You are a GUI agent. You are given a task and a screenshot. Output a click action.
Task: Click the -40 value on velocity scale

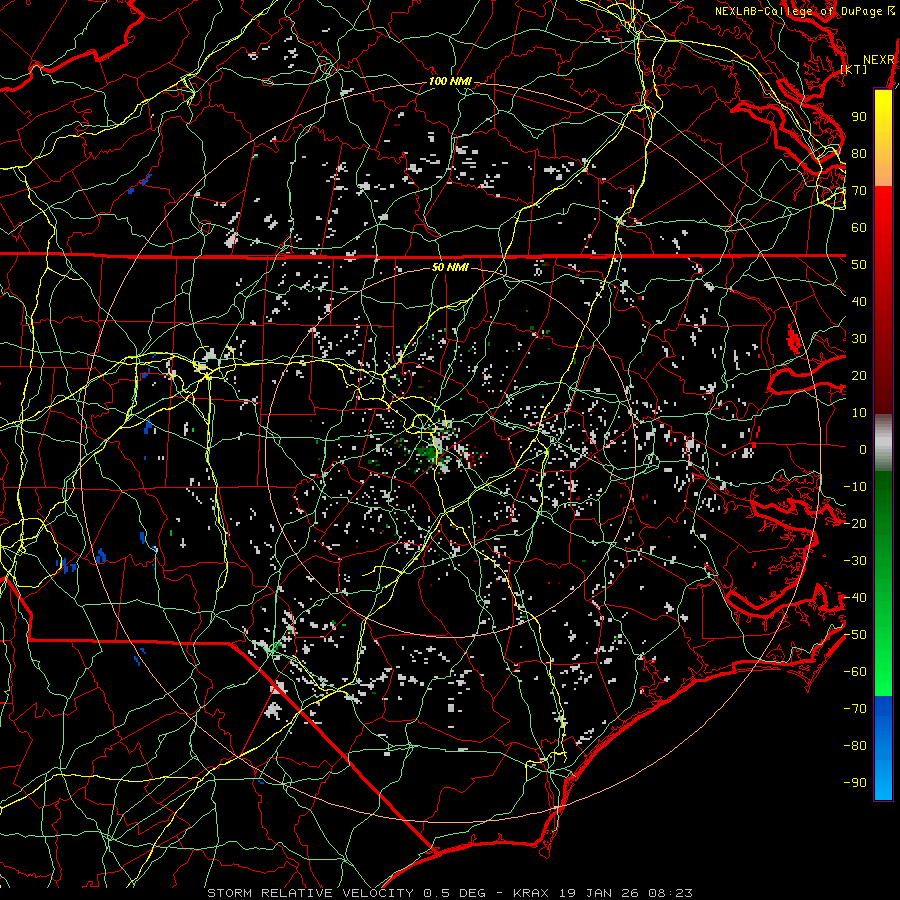point(855,598)
